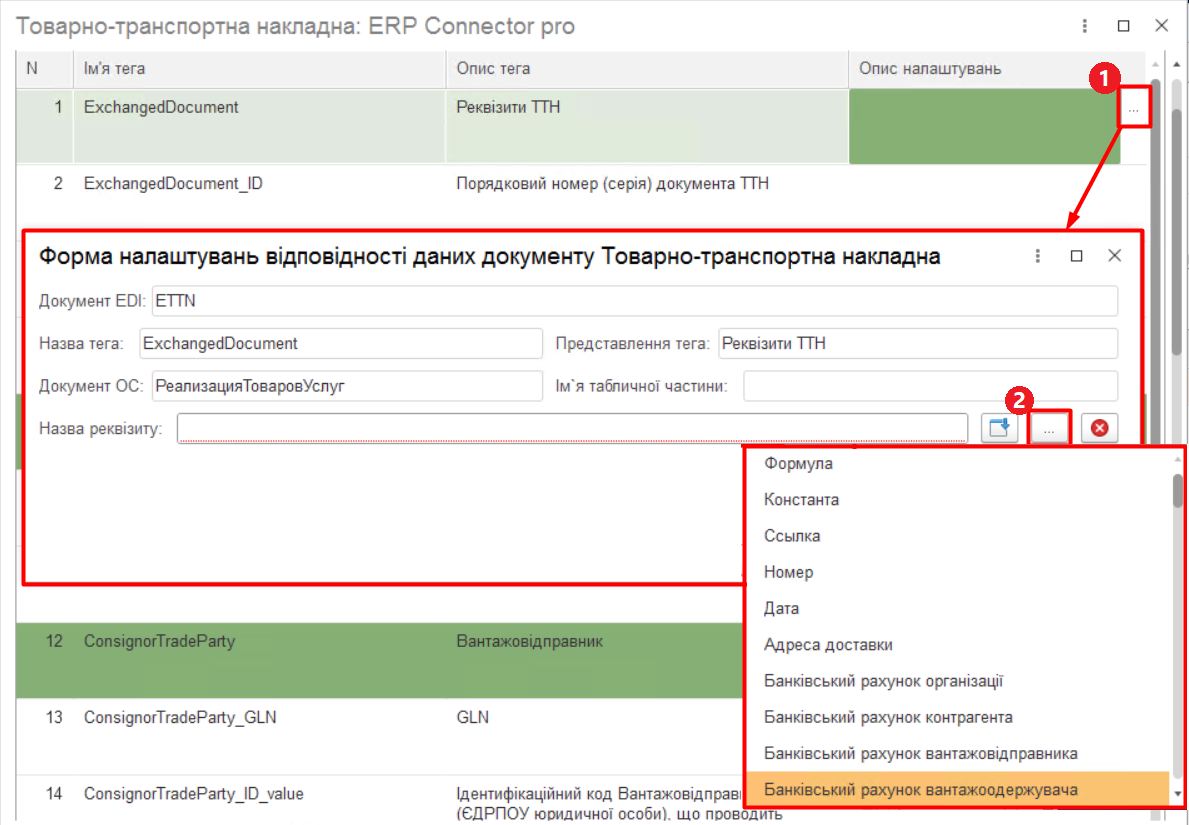Click the 'Назва реквізиту' input field
1189x825 pixels.
click(571, 429)
